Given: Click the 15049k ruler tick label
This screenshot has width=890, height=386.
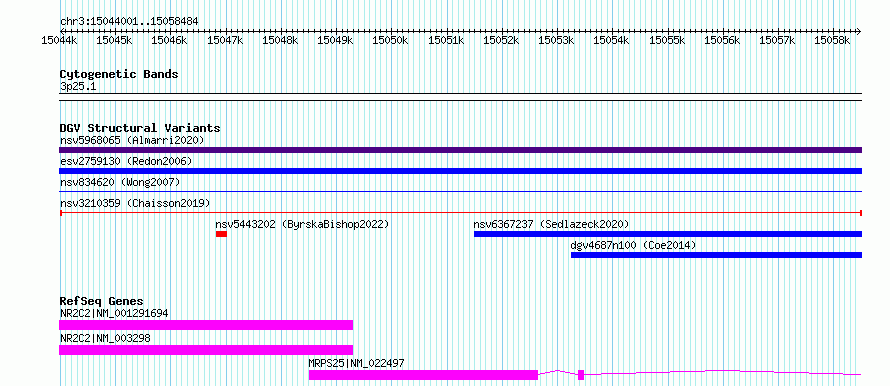Looking at the screenshot, I should (x=335, y=40).
